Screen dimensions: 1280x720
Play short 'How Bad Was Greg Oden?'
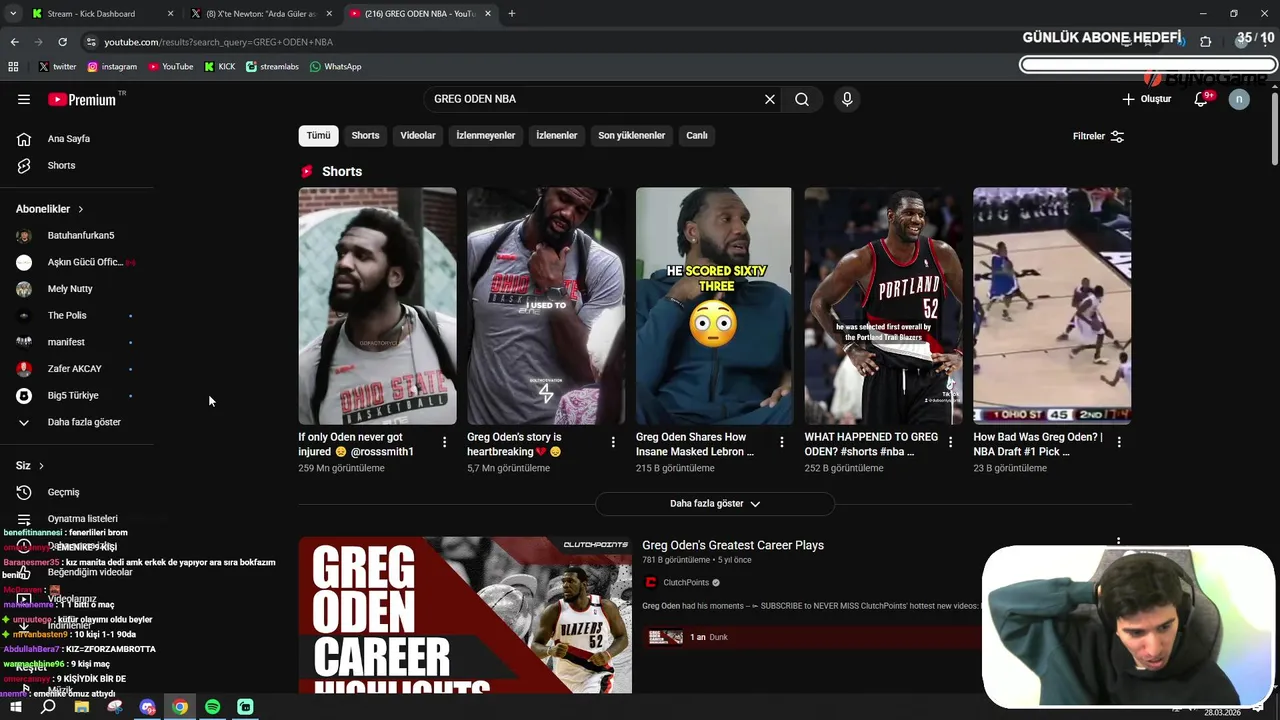[1052, 306]
